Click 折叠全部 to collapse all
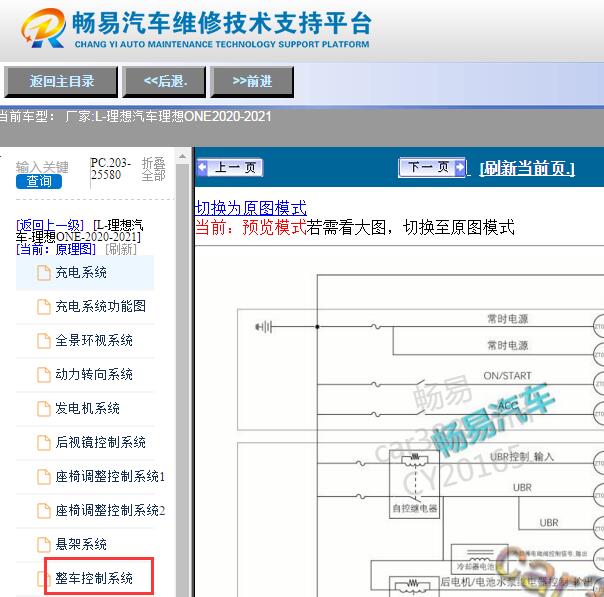604x597 pixels. tap(153, 169)
